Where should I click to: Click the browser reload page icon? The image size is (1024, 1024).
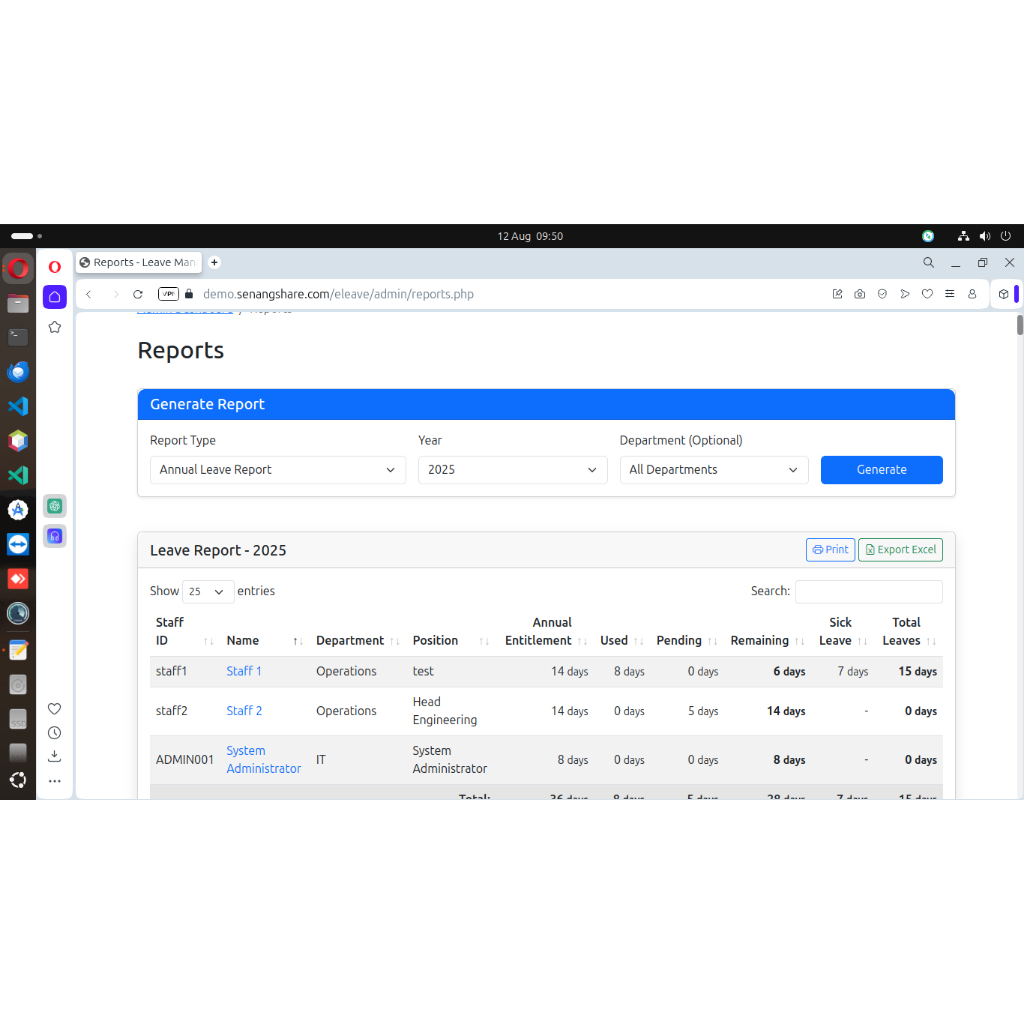[138, 294]
